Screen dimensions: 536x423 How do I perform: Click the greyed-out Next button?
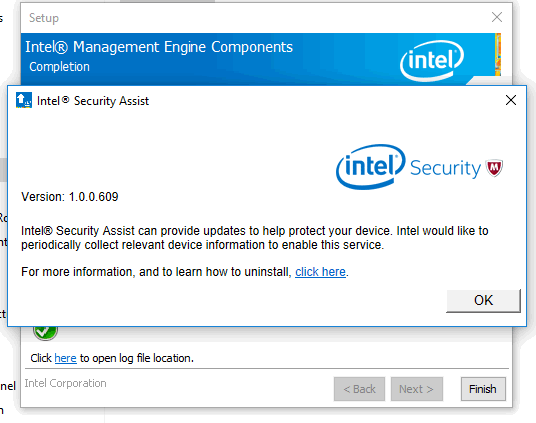coord(417,389)
